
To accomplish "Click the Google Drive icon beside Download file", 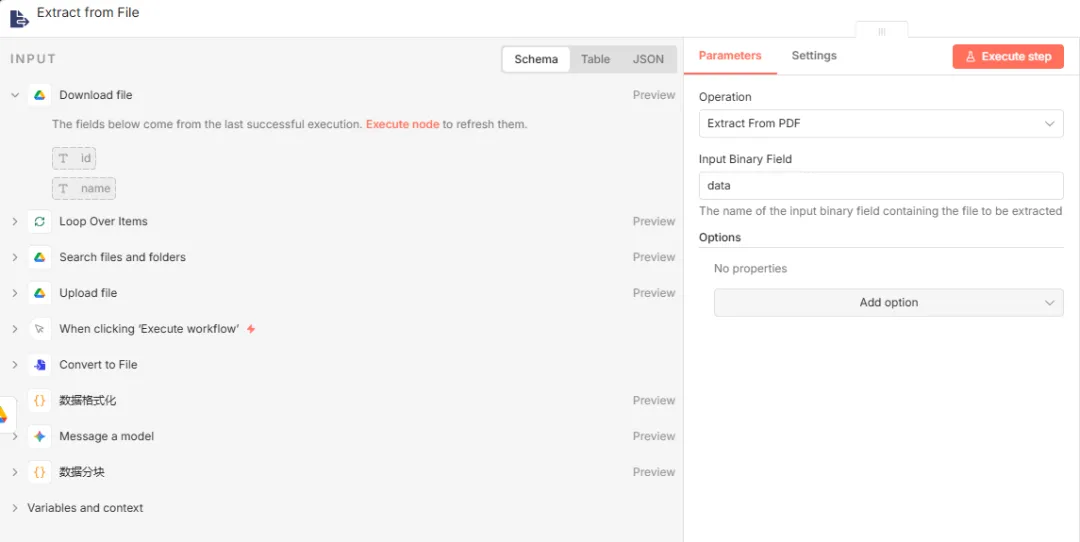I will [x=40, y=95].
